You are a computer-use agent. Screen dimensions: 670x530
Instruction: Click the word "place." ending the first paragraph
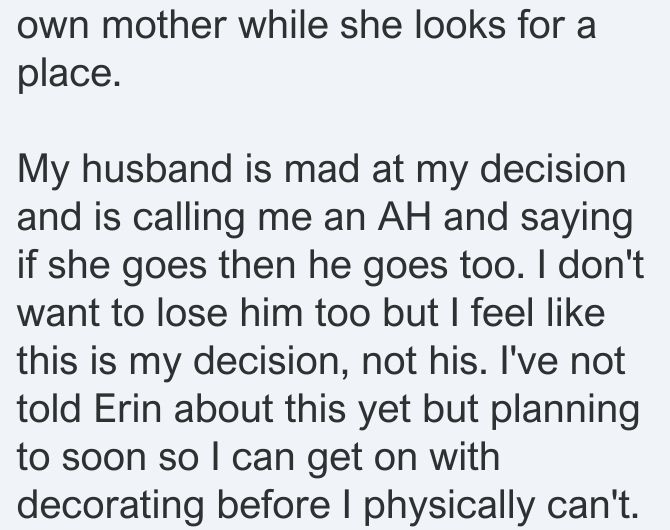click(x=69, y=73)
